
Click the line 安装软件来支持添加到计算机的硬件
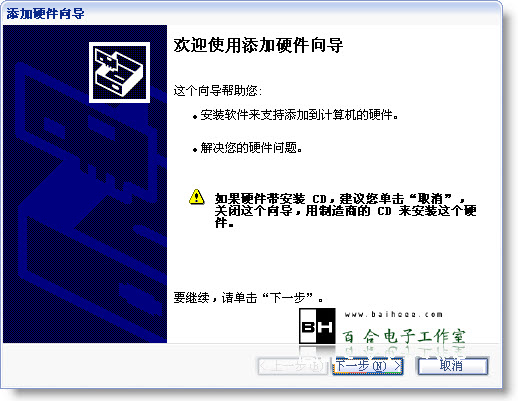click(299, 115)
